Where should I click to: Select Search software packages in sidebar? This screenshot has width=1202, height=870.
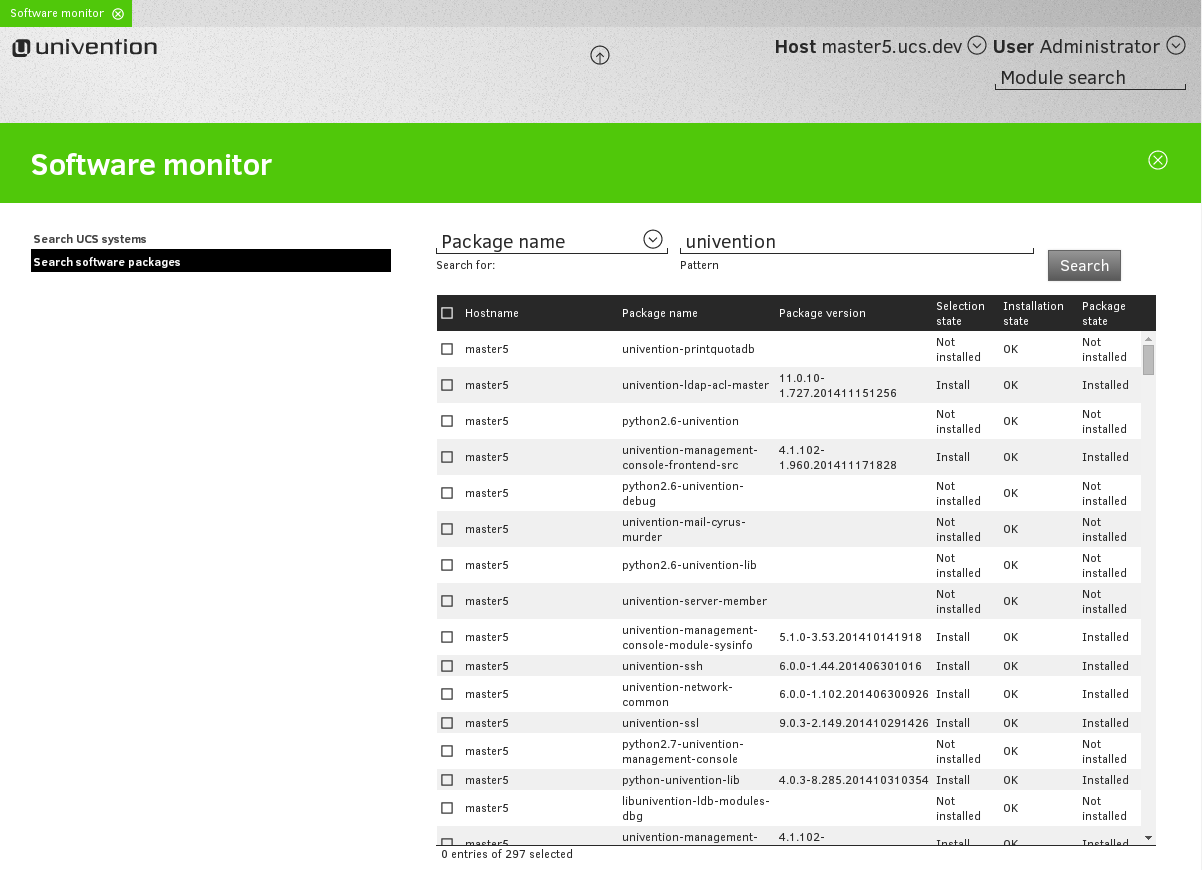pyautogui.click(x=107, y=262)
